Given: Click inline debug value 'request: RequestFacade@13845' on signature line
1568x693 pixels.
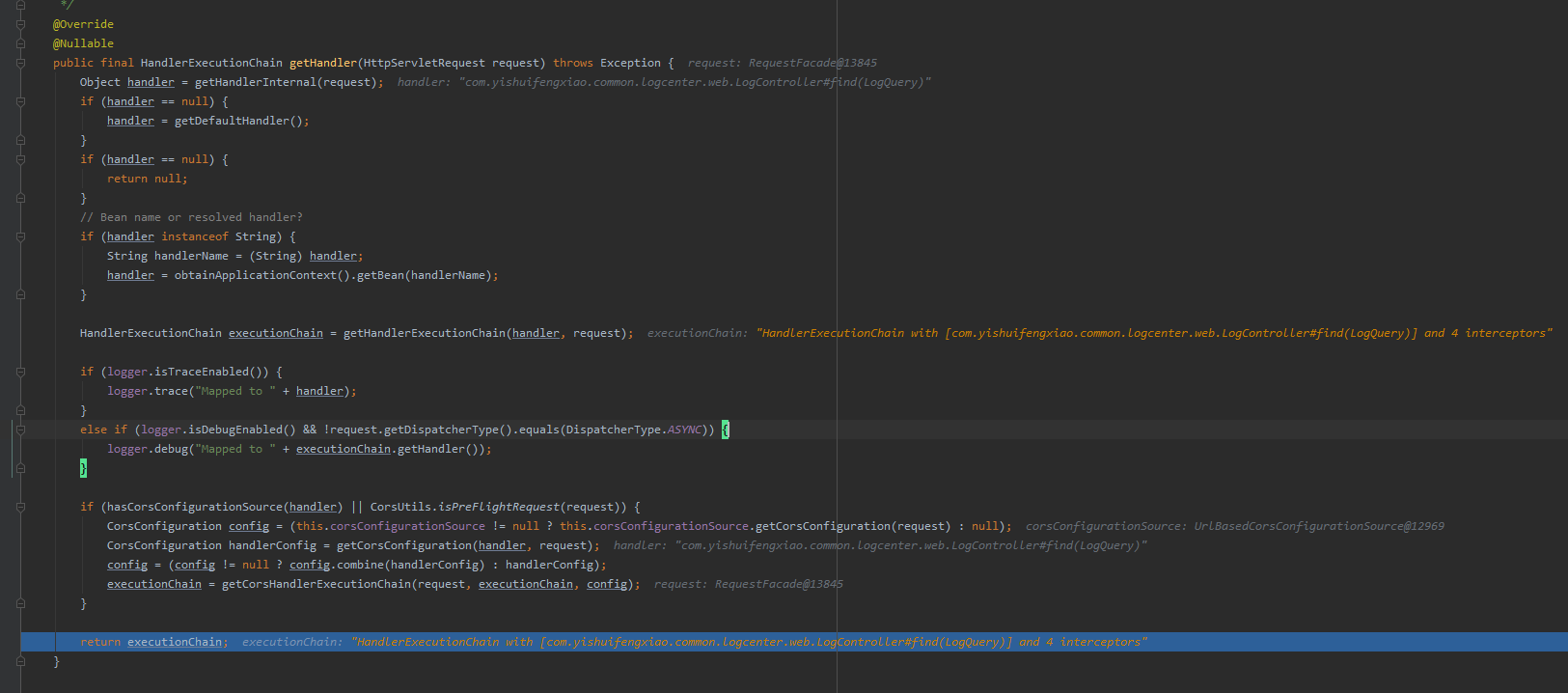Looking at the screenshot, I should click(783, 63).
